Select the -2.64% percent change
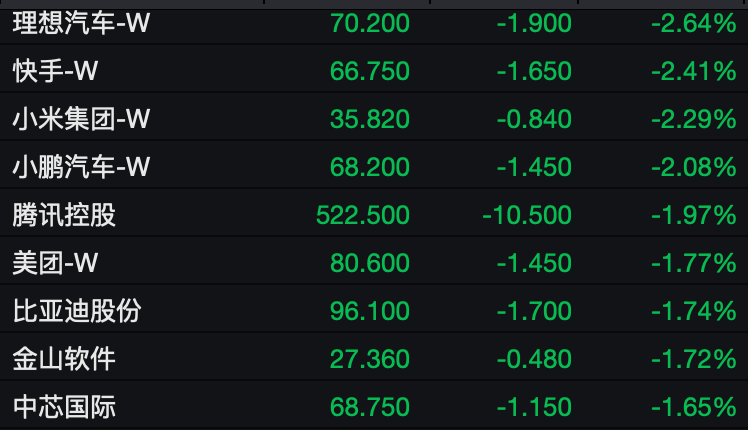748x430 pixels. pos(693,23)
